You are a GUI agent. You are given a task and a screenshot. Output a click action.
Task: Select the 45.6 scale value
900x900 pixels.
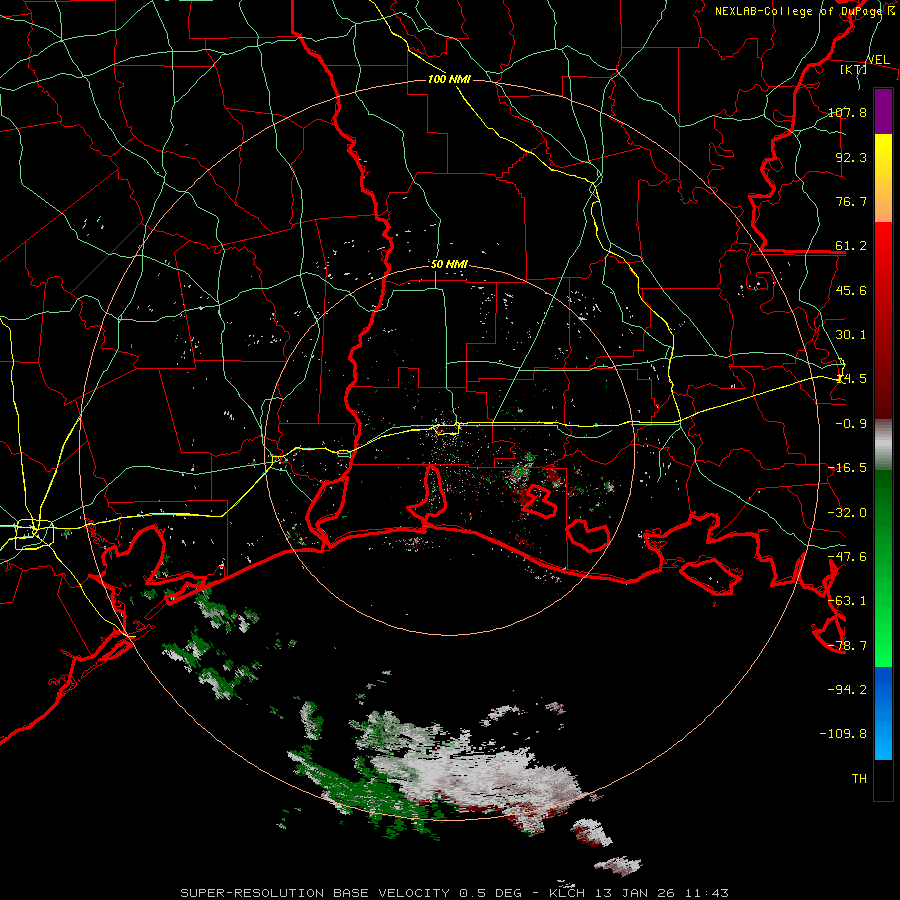[851, 290]
